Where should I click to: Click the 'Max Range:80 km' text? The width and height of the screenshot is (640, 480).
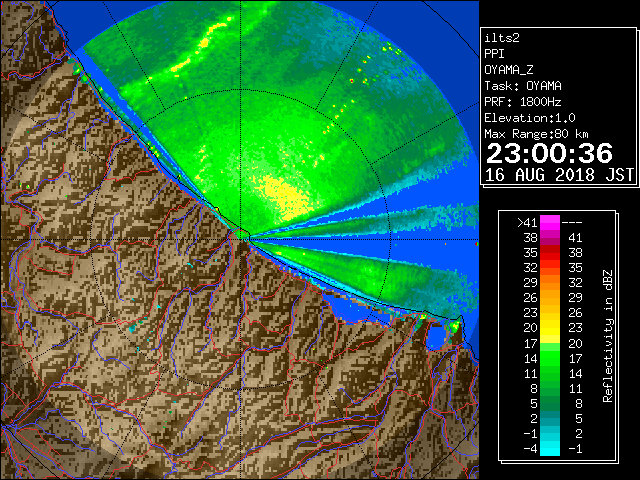537,134
